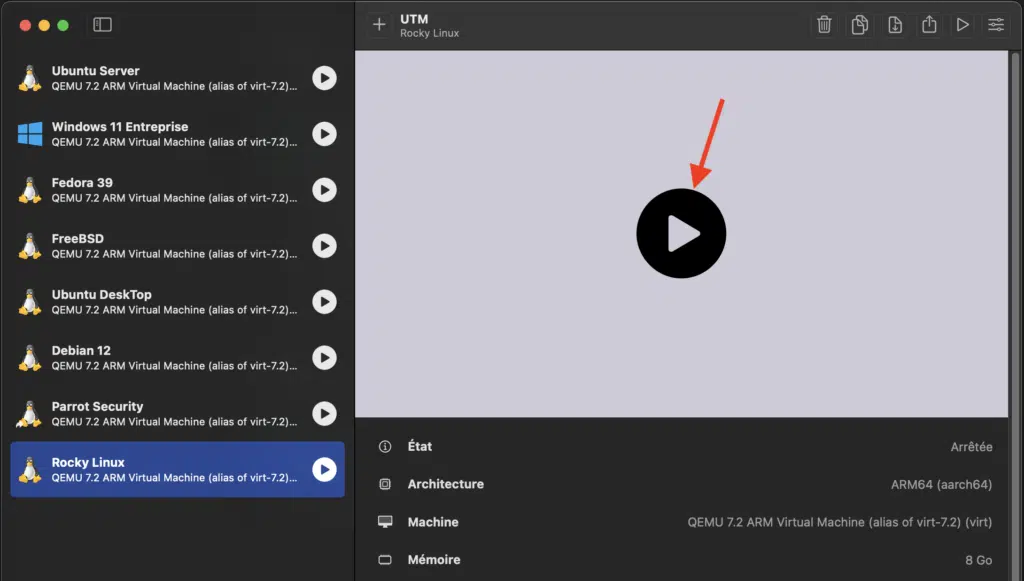
Task: Click the FreeBSD penguin icon
Action: [x=29, y=246]
